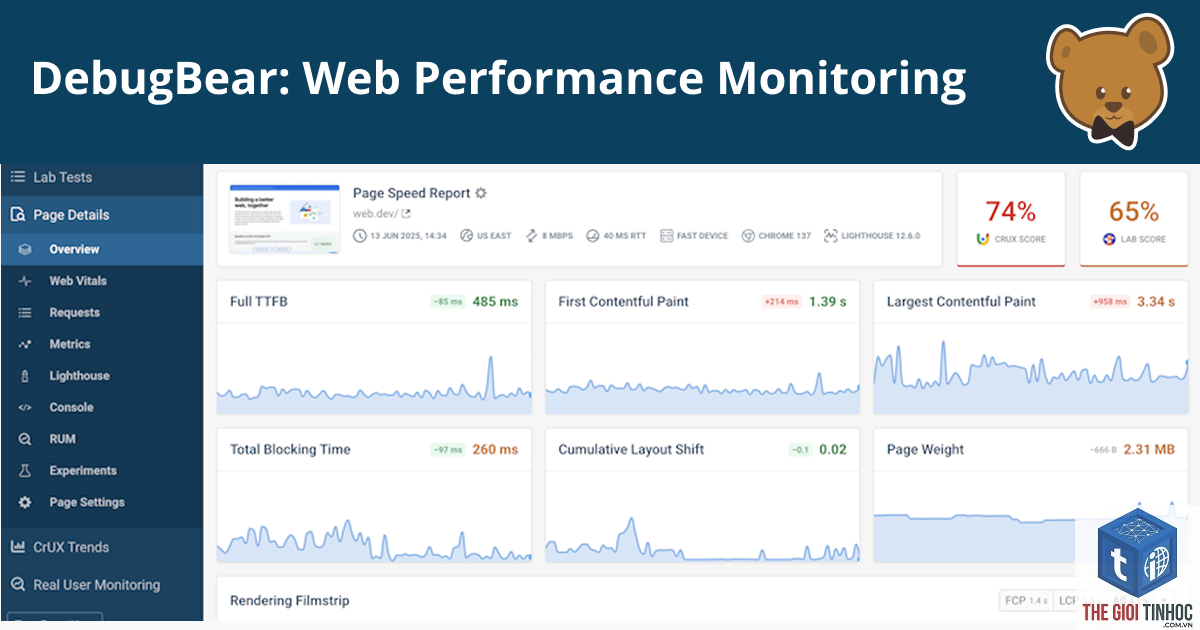Open Real User Monitoring section
Screen dimensions: 1200x630
point(101,585)
